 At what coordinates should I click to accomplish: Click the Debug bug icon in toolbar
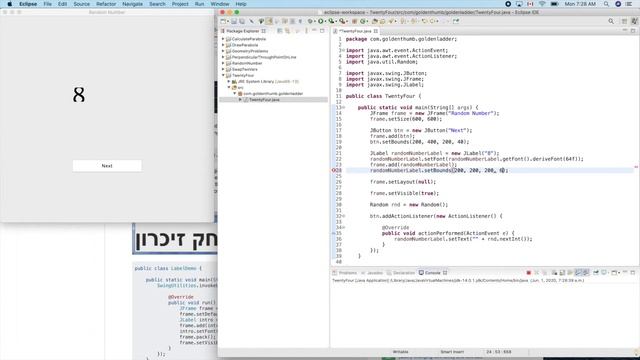[x=311, y=21]
